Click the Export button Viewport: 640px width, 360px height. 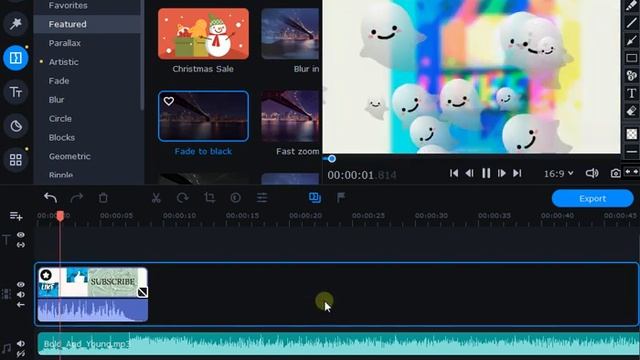(592, 198)
